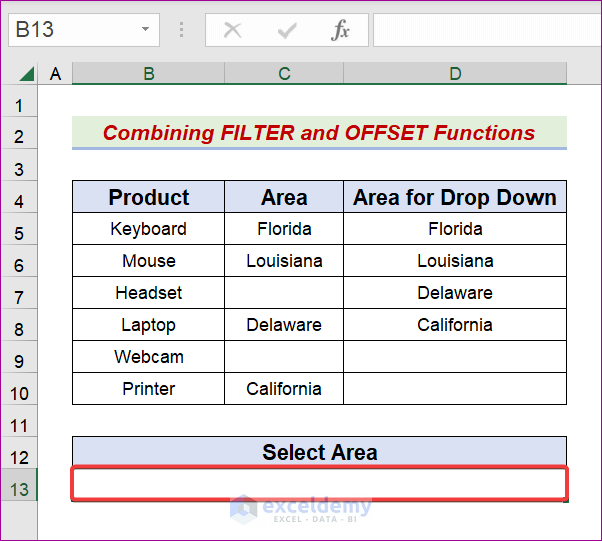Open the Name Box dropdown arrow

tap(146, 30)
